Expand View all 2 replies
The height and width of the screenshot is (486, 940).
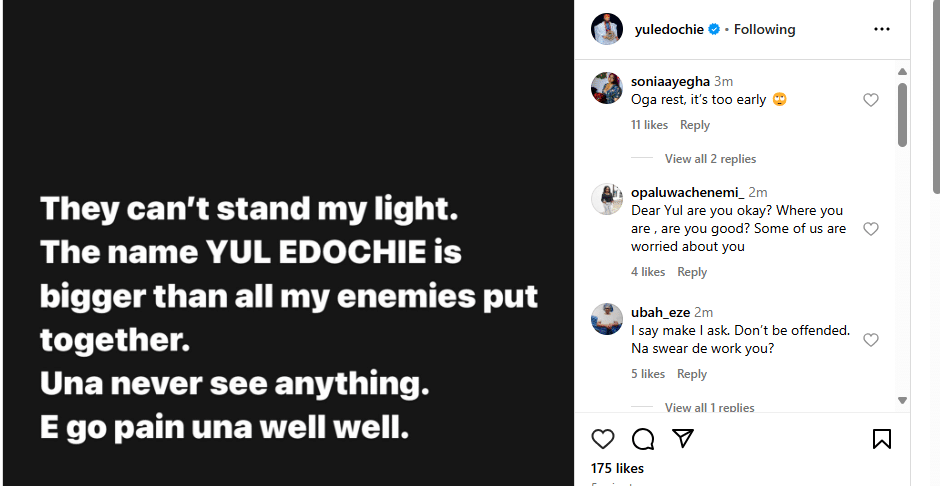[710, 159]
